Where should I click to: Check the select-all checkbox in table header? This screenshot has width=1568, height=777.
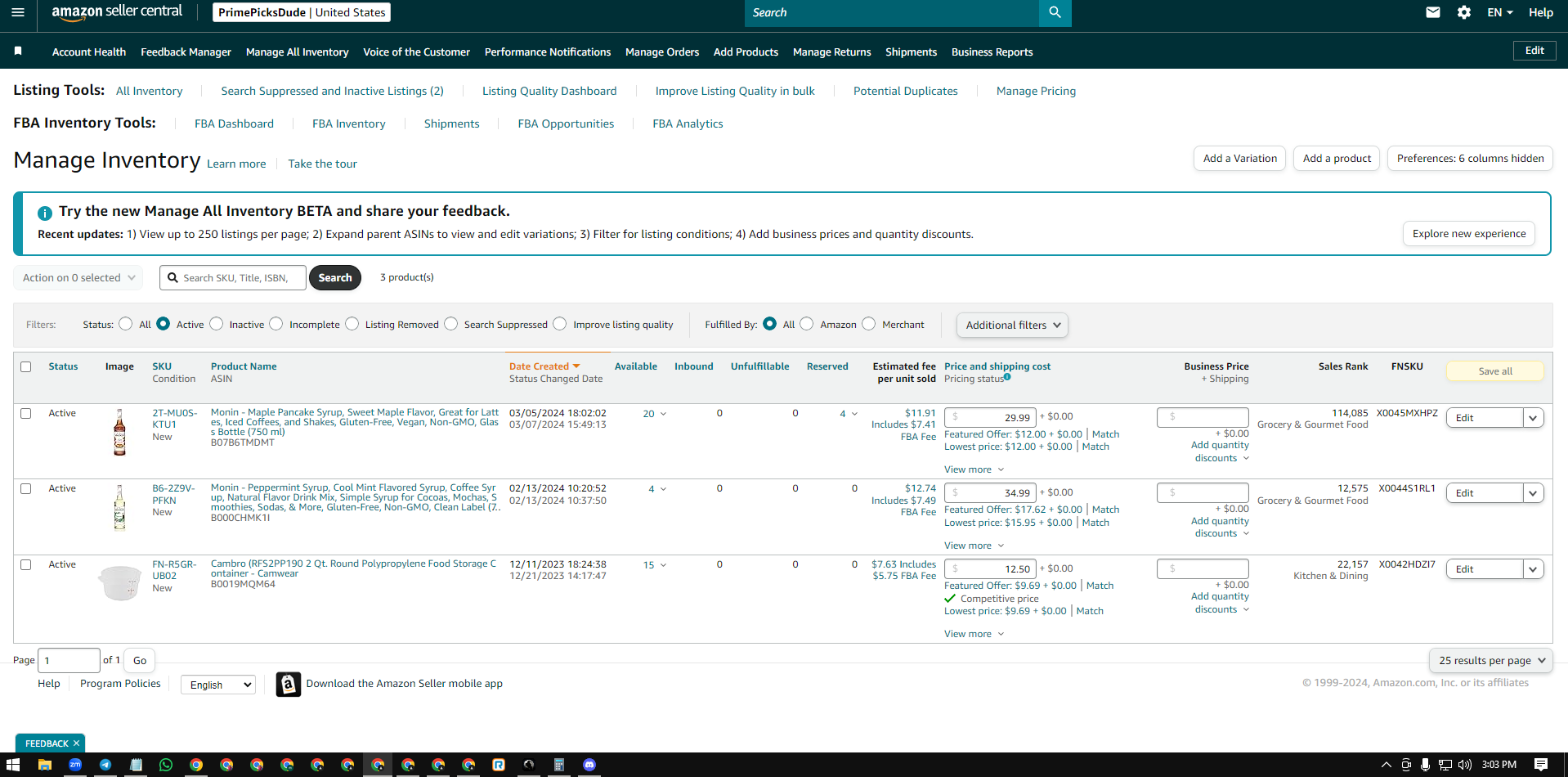(26, 366)
